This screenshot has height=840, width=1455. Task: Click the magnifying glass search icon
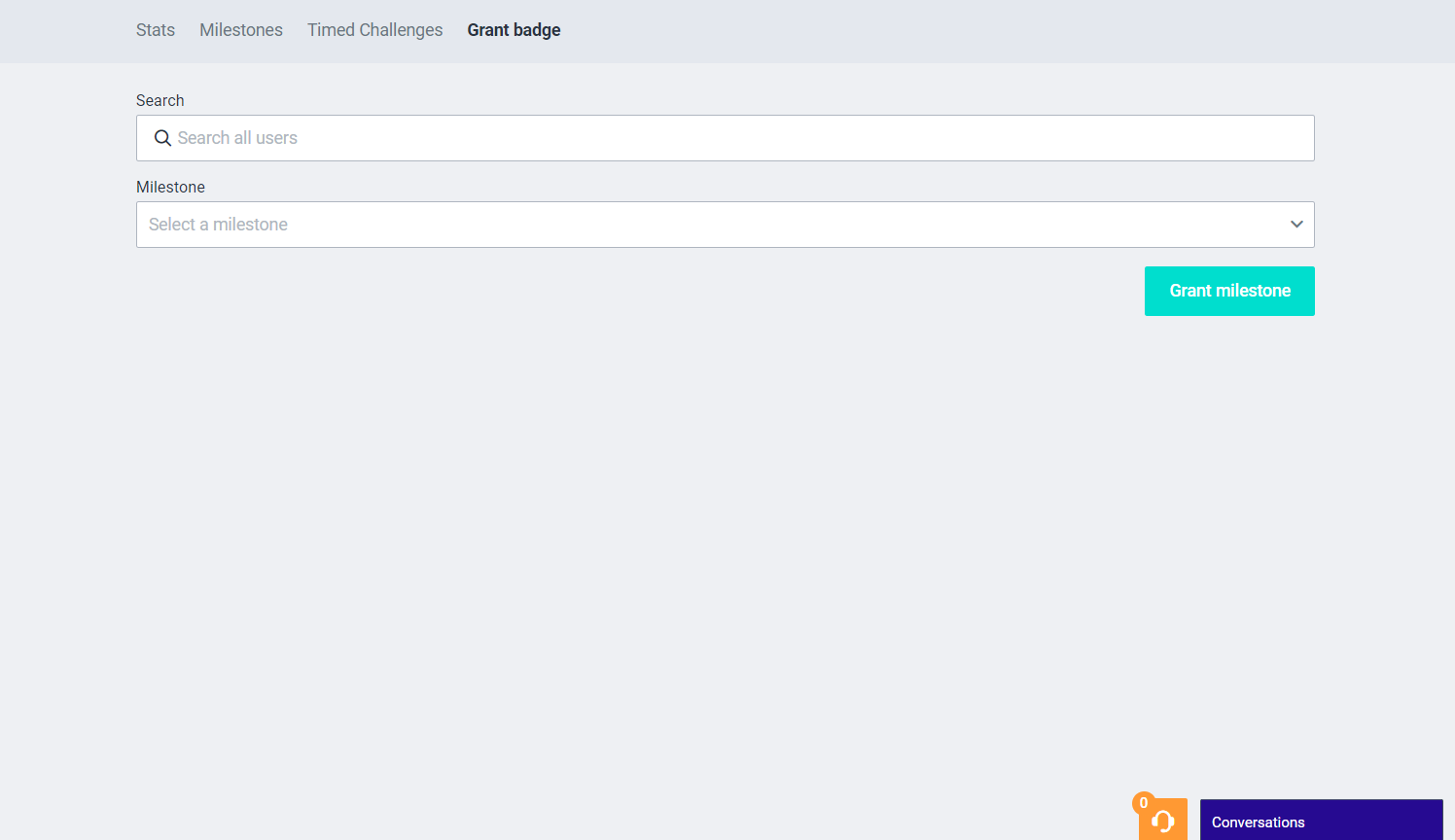click(162, 138)
